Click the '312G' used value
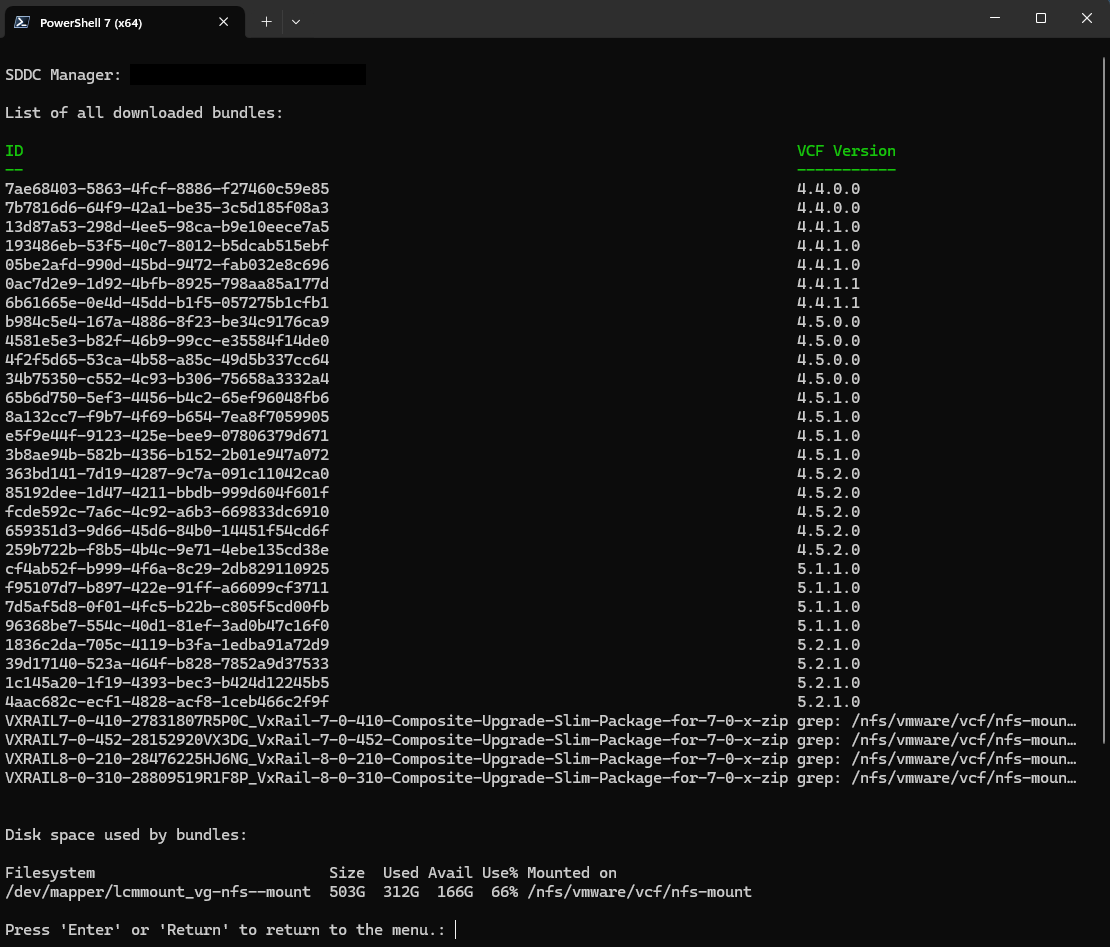1110x947 pixels. (x=401, y=892)
